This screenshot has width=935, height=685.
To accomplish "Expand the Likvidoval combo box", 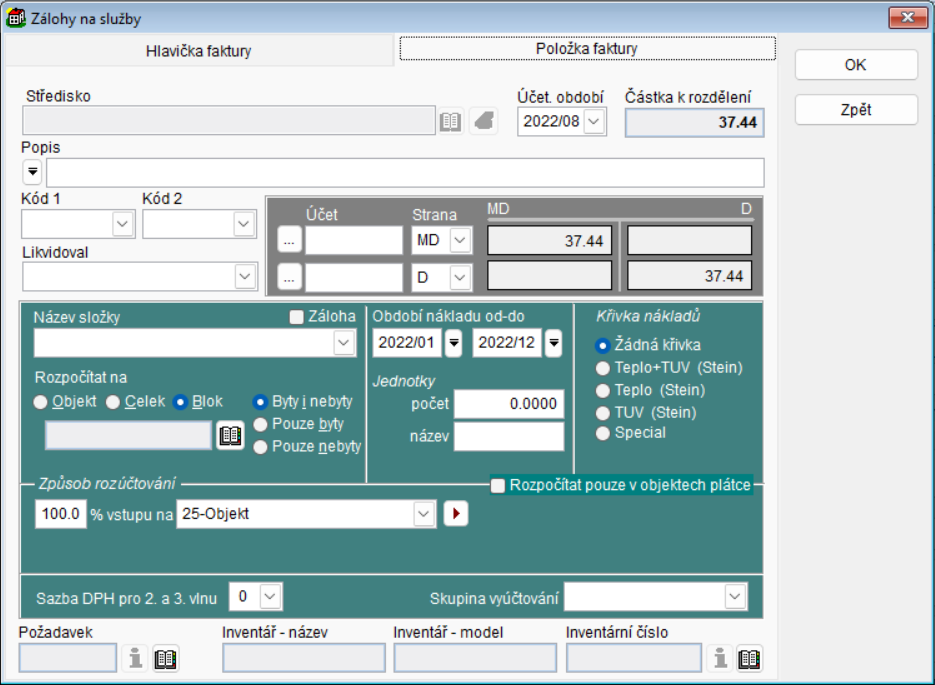I will (245, 276).
